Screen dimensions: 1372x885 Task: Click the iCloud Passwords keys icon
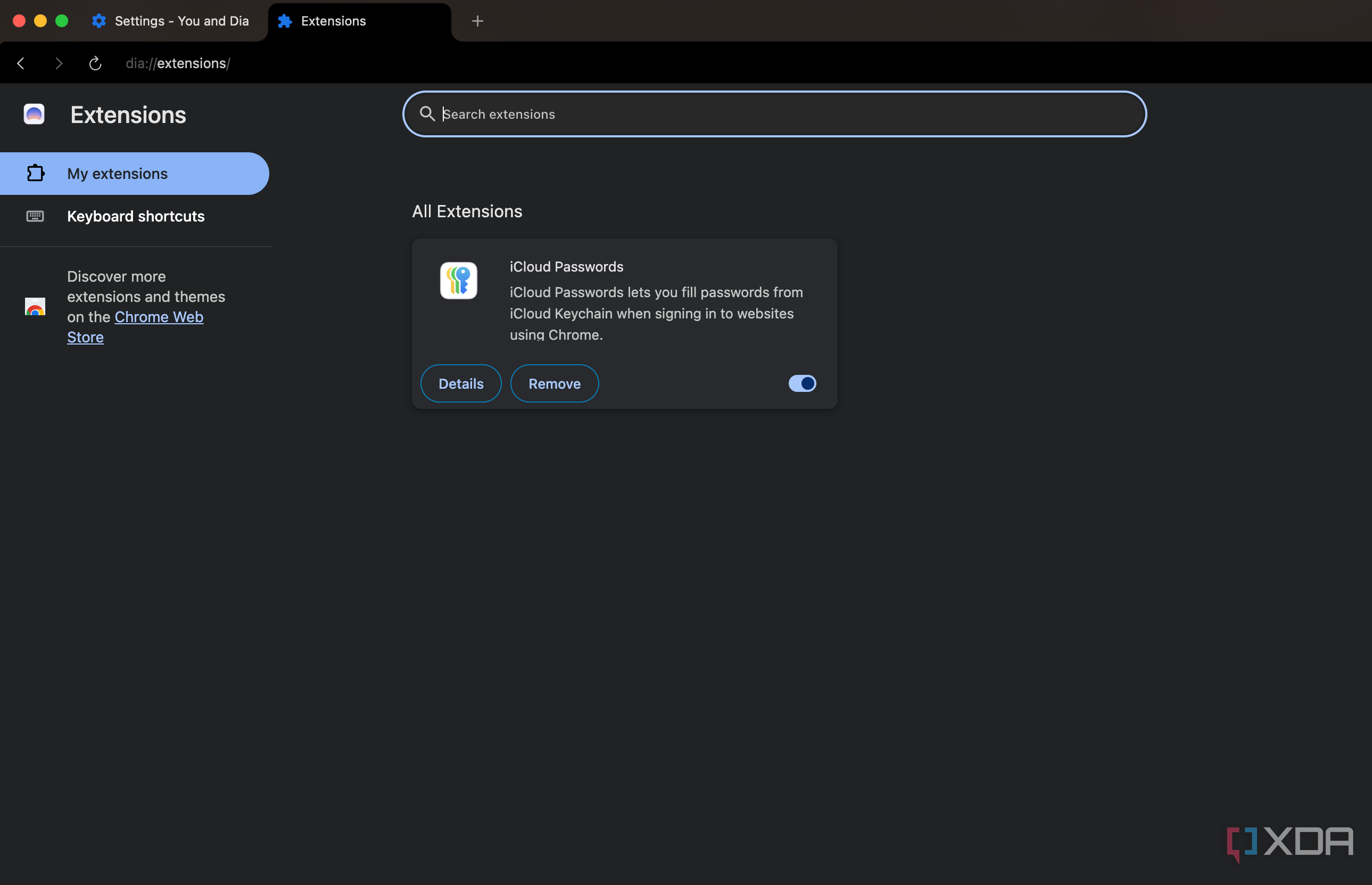(458, 281)
